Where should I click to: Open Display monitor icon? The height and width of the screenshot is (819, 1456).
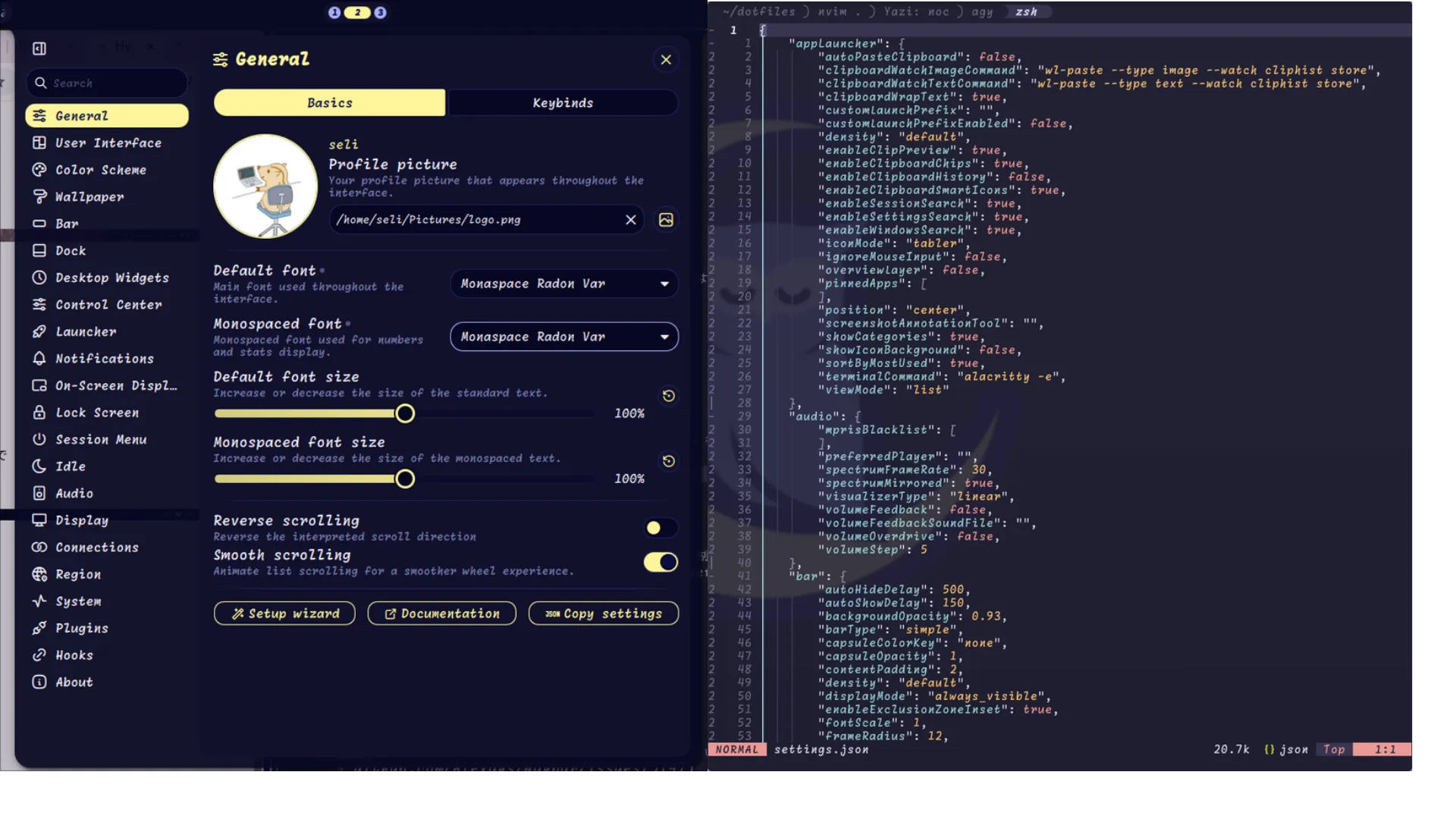pyautogui.click(x=39, y=520)
